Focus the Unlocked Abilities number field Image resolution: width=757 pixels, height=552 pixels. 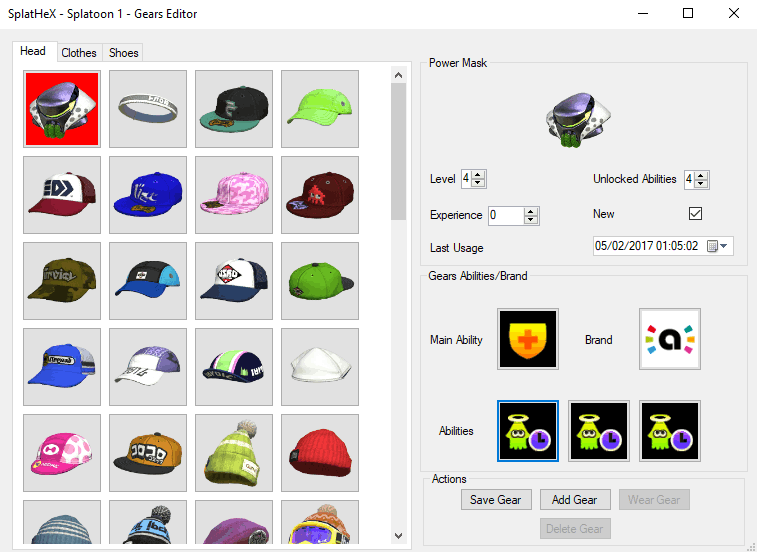tap(689, 179)
